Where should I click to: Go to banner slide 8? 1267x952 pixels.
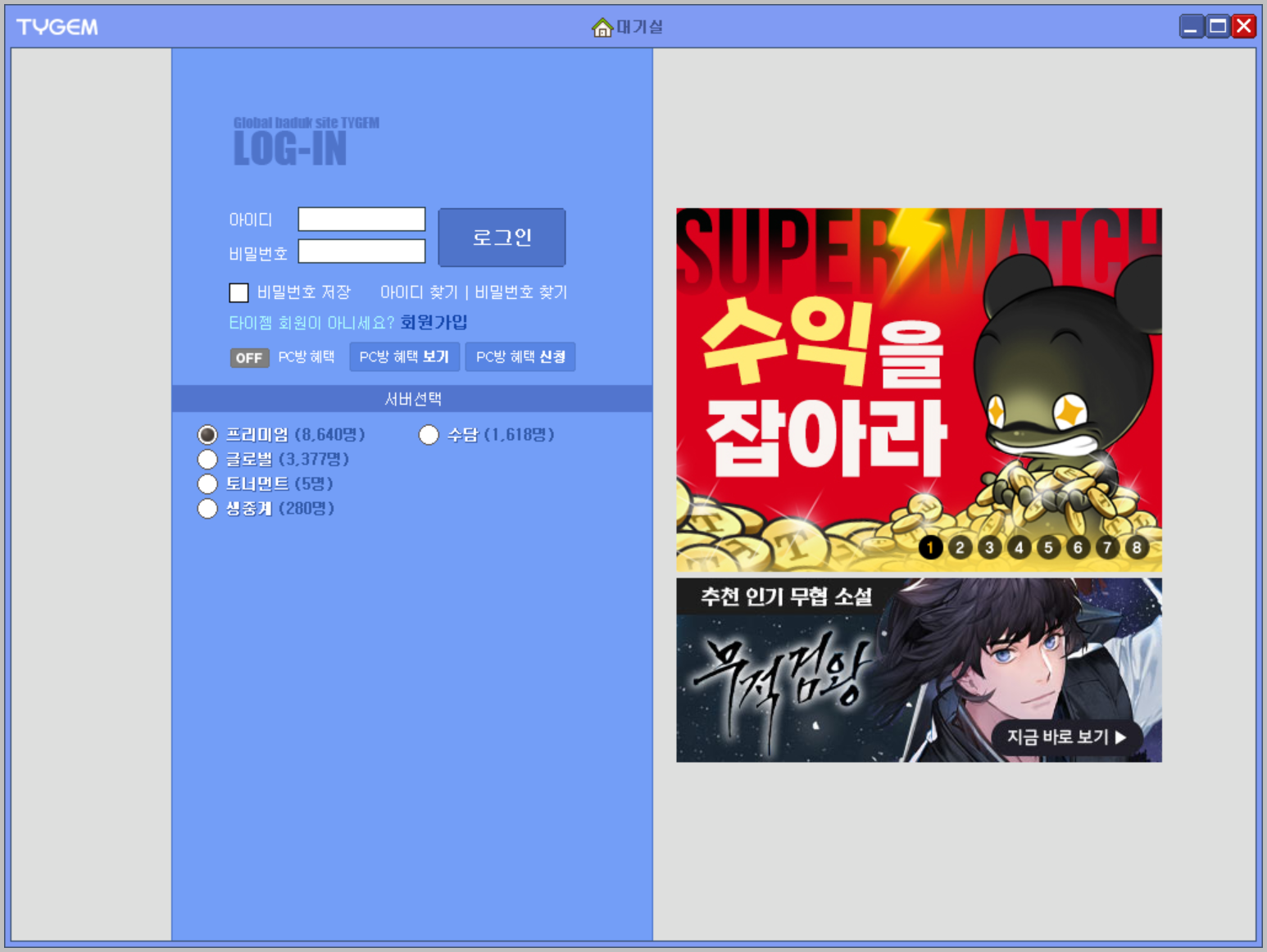1137,547
